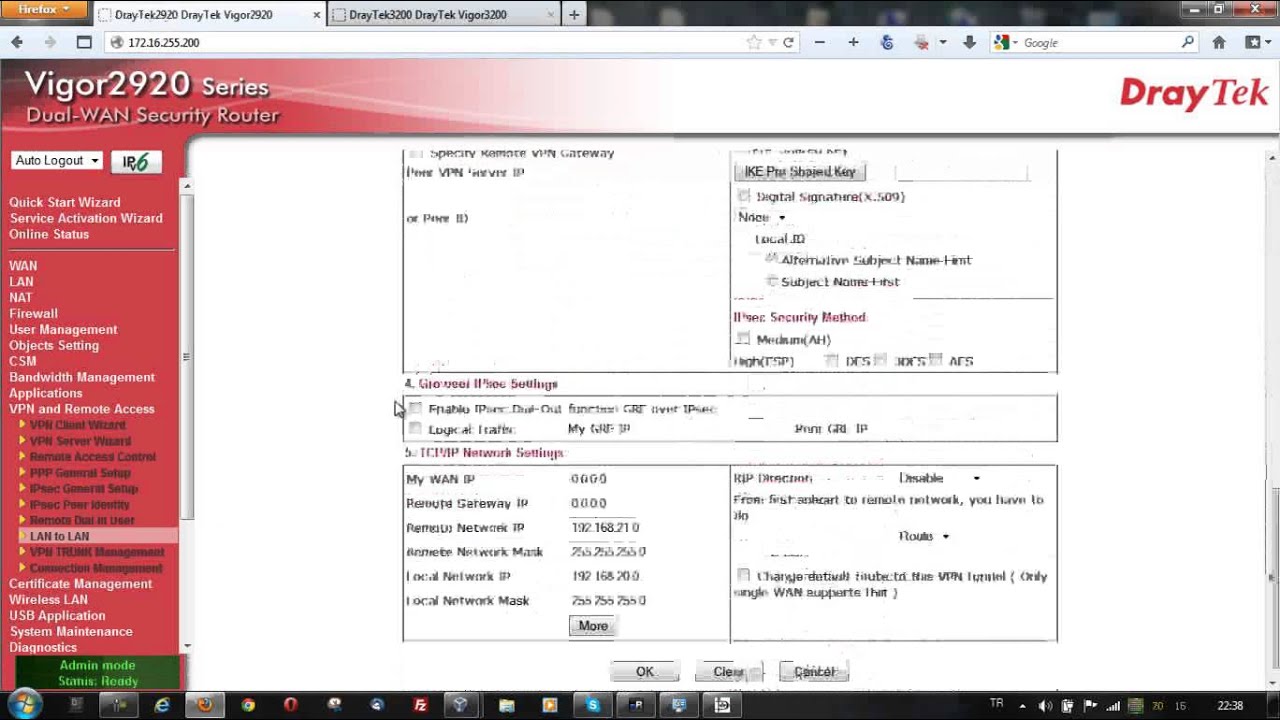This screenshot has width=1280, height=720.
Task: Open Google Chrome from the taskbar
Action: pos(248,705)
